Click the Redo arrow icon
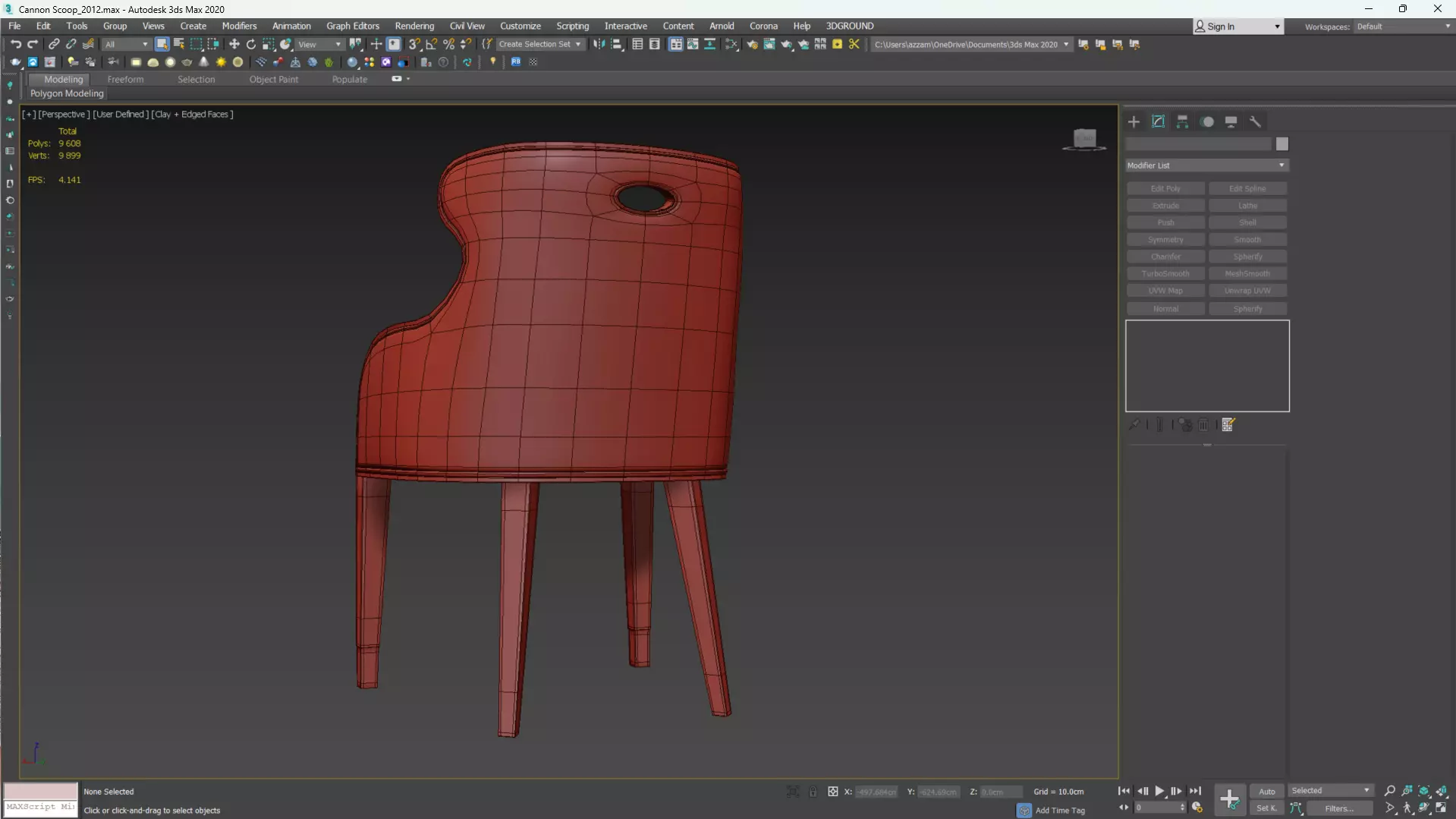The width and height of the screenshot is (1456, 819). (33, 45)
